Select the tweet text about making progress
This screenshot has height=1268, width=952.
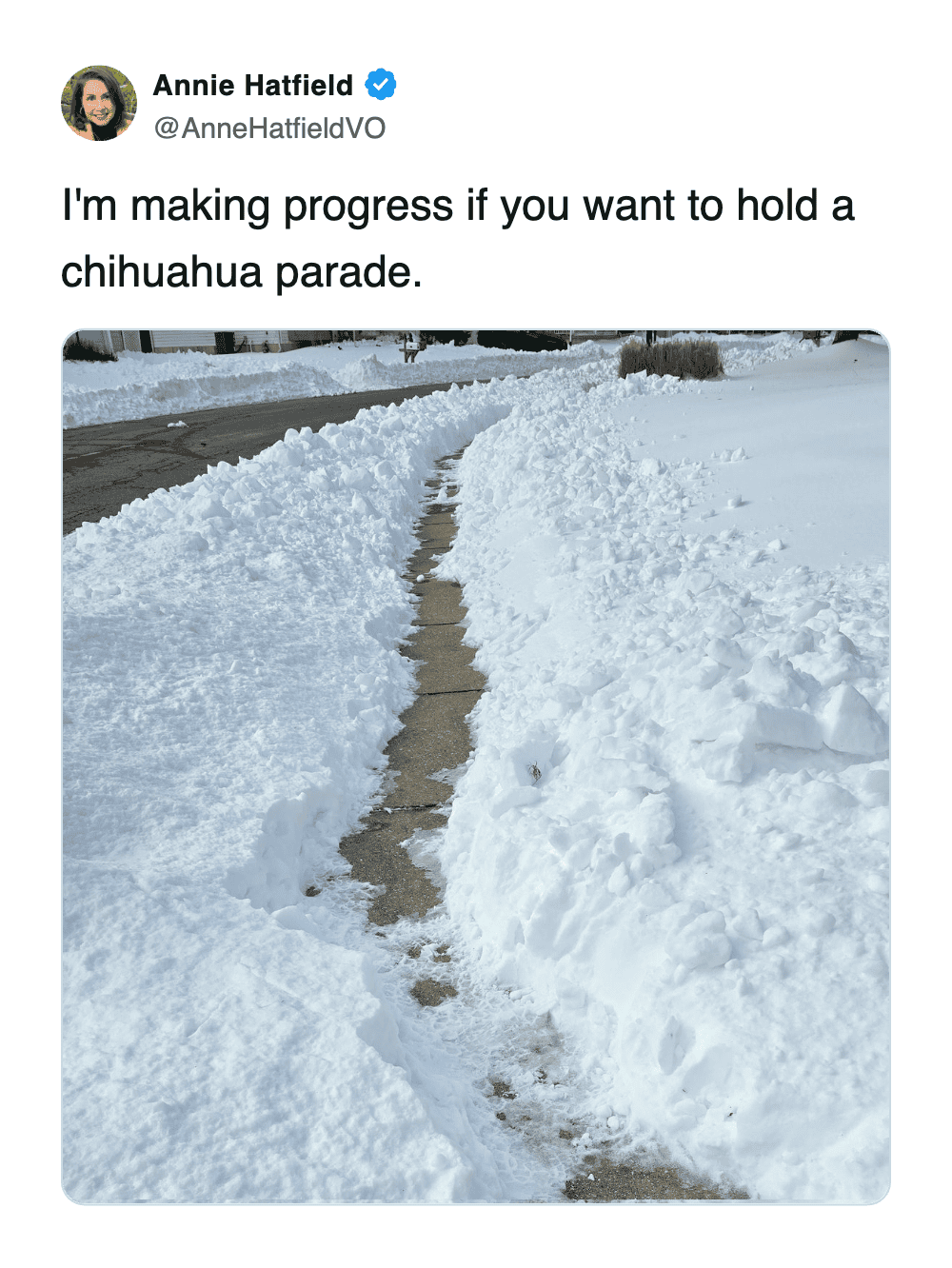tap(458, 238)
